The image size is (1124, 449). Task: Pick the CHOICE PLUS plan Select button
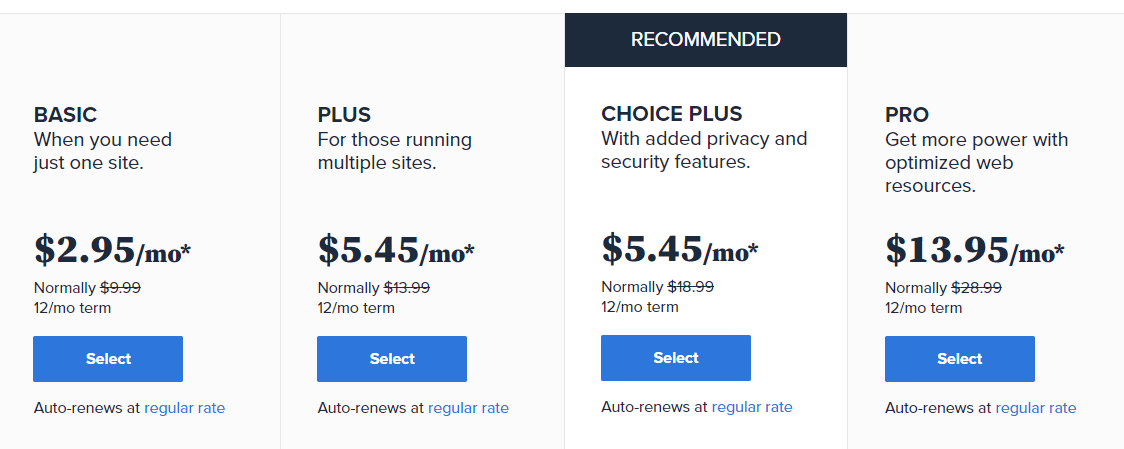point(676,358)
